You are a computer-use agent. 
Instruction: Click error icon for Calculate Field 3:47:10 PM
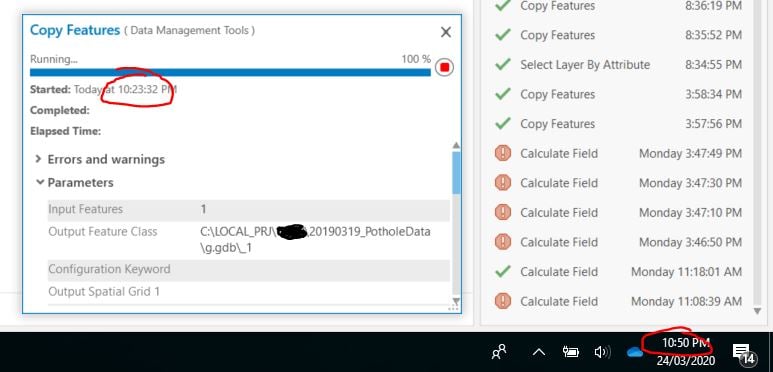[502, 212]
